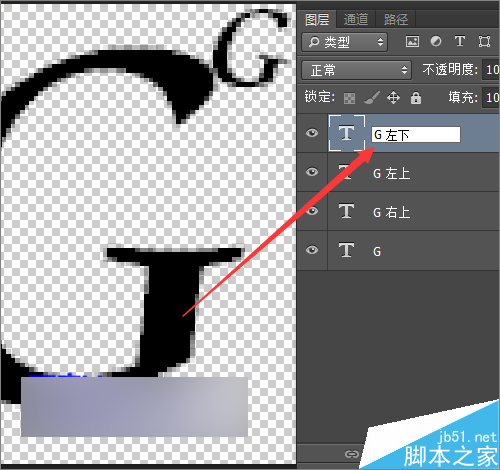Image resolution: width=500 pixels, height=470 pixels.
Task: Switch to the 通道 tab
Action: 356,19
